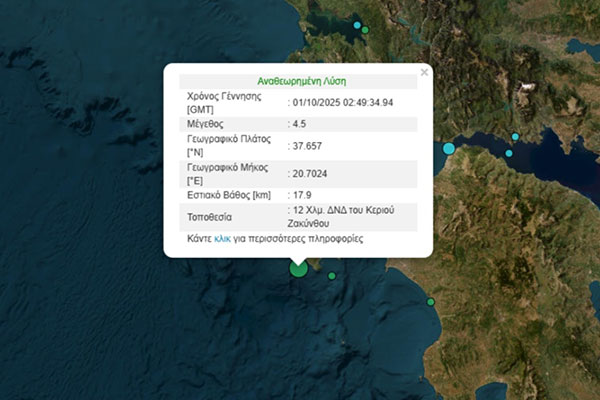600x400 pixels.
Task: Click the 'Εστιακό Βάθος [km]' label
Action: [229, 194]
